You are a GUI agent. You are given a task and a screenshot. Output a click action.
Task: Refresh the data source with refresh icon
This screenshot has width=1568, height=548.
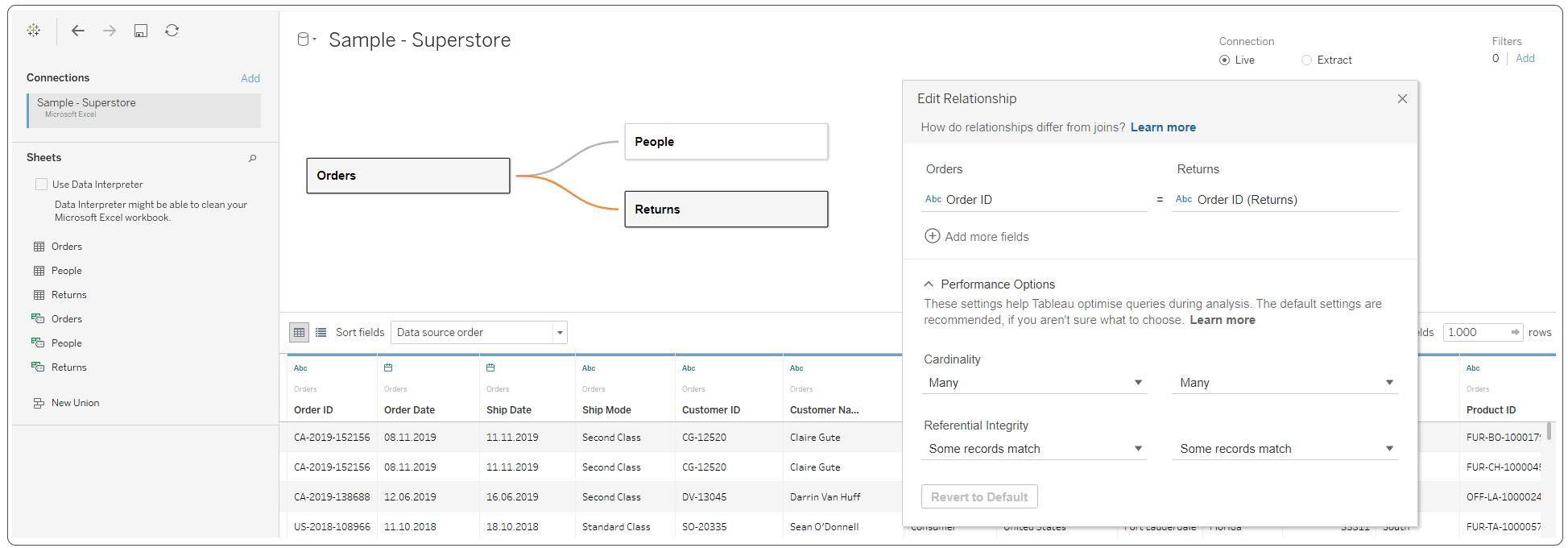click(172, 30)
